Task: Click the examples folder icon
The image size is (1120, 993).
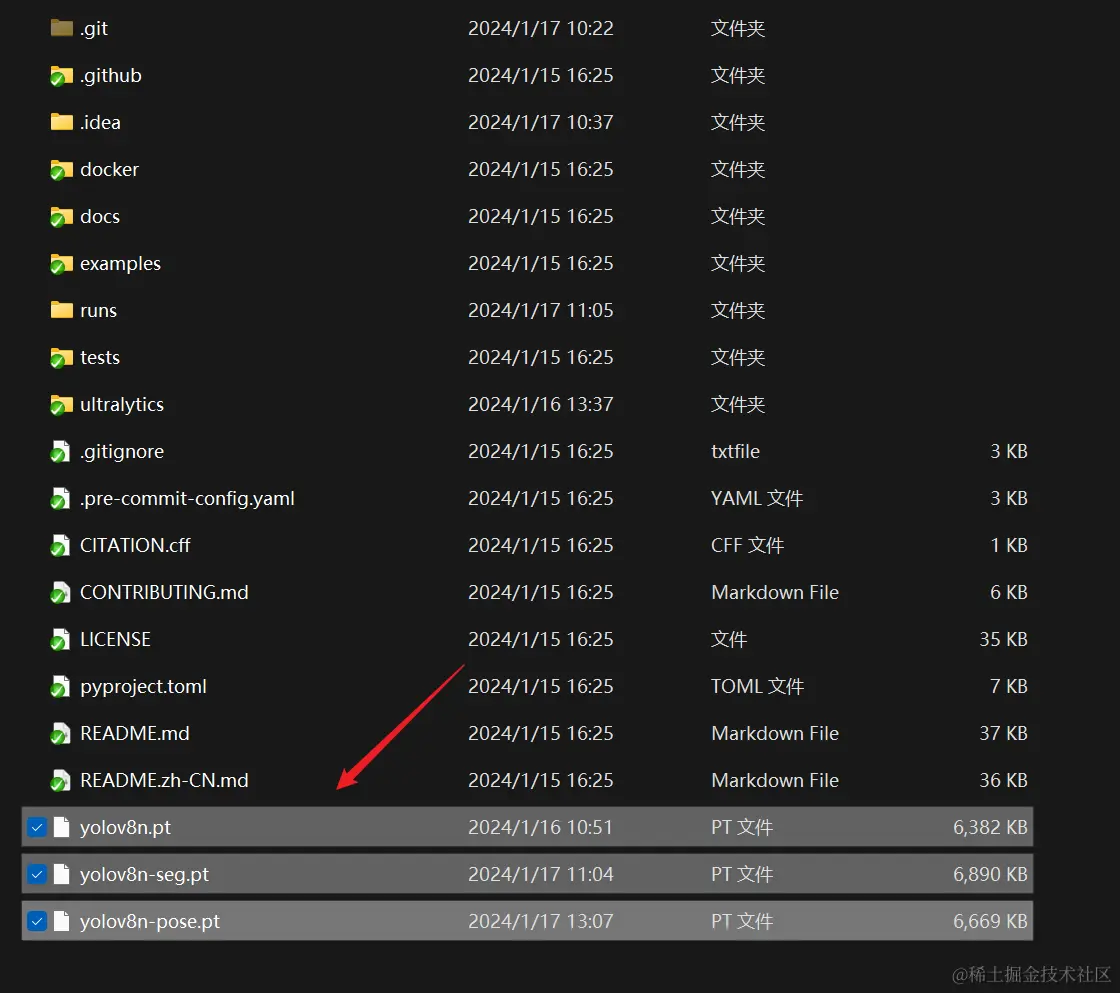Action: (61, 264)
